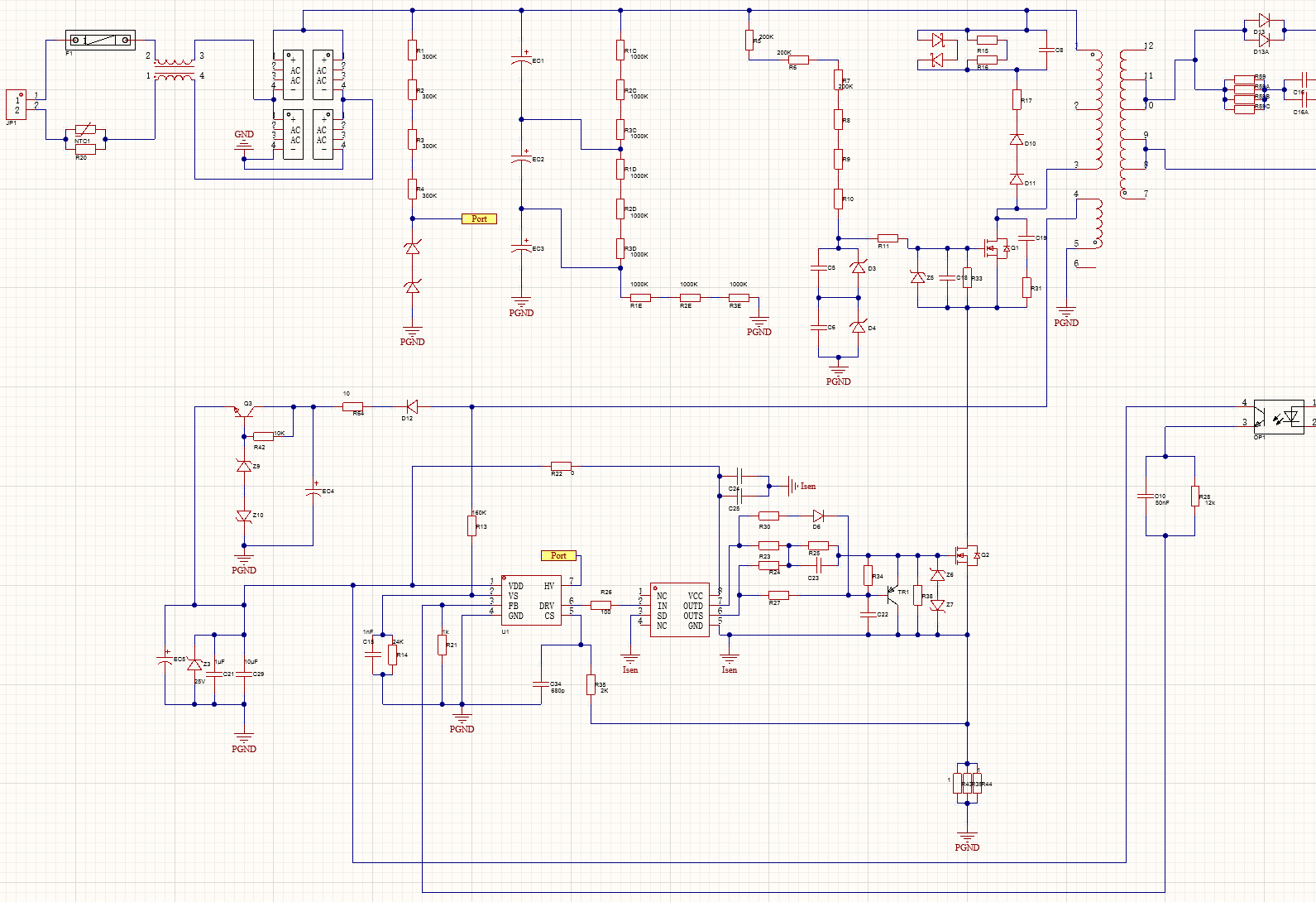Image resolution: width=1316 pixels, height=902 pixels.
Task: Select the U1 controller IC
Action: [x=531, y=600]
